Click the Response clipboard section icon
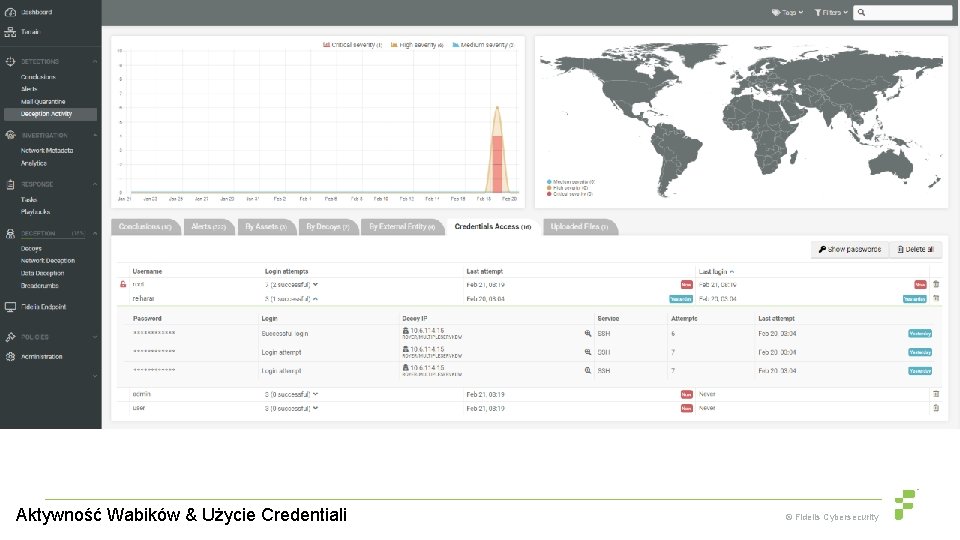Screen dimensions: 960x540 [x=10, y=184]
